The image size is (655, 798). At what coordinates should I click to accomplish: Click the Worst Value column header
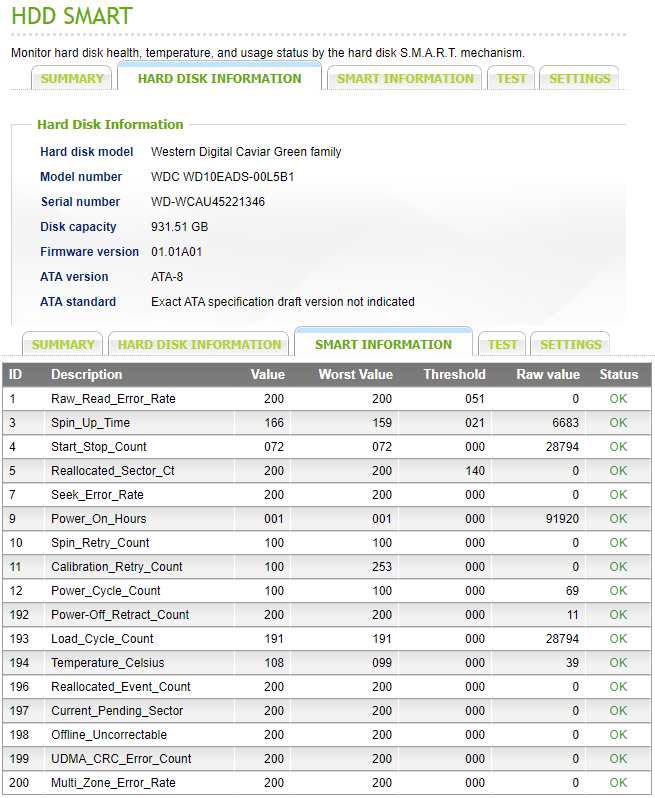coord(355,375)
